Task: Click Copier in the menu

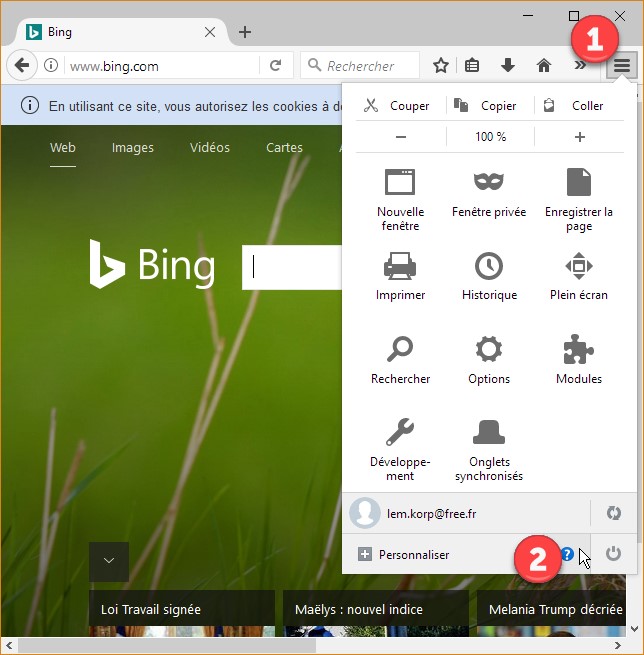Action: [x=486, y=106]
